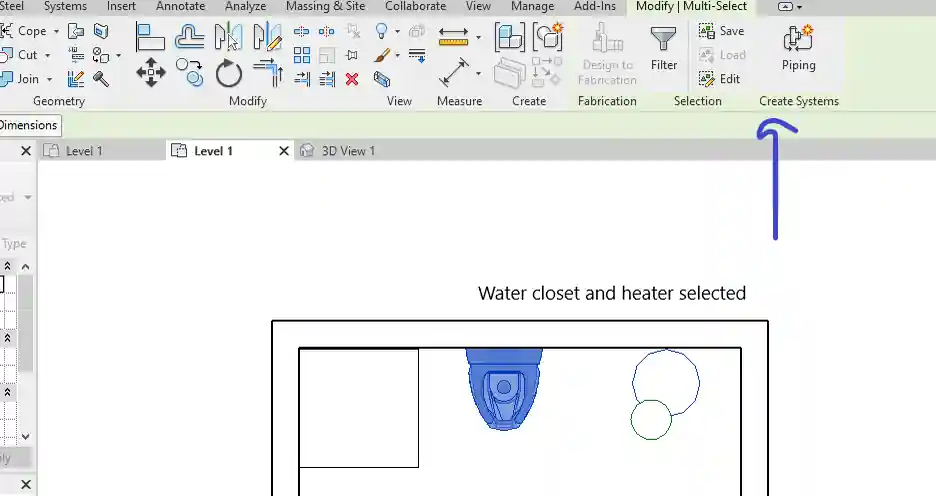Open the selection Filter tool
Image resolution: width=936 pixels, height=496 pixels.
click(x=663, y=47)
